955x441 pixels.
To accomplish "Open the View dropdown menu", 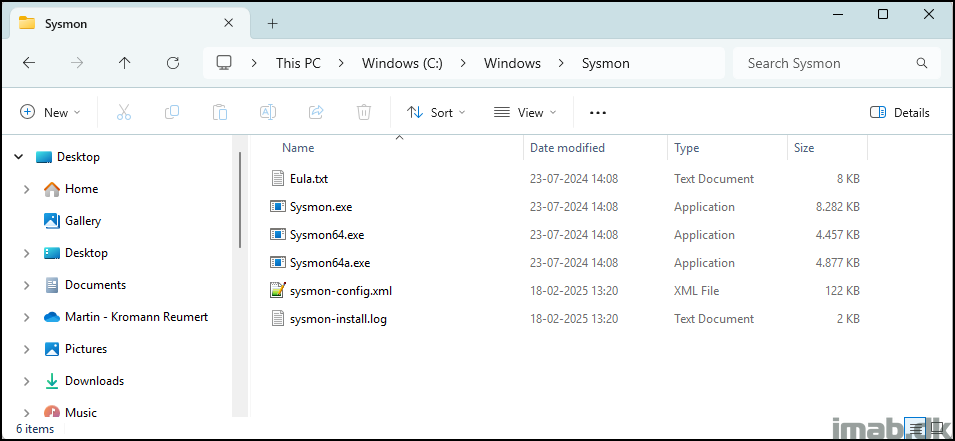I will (525, 113).
